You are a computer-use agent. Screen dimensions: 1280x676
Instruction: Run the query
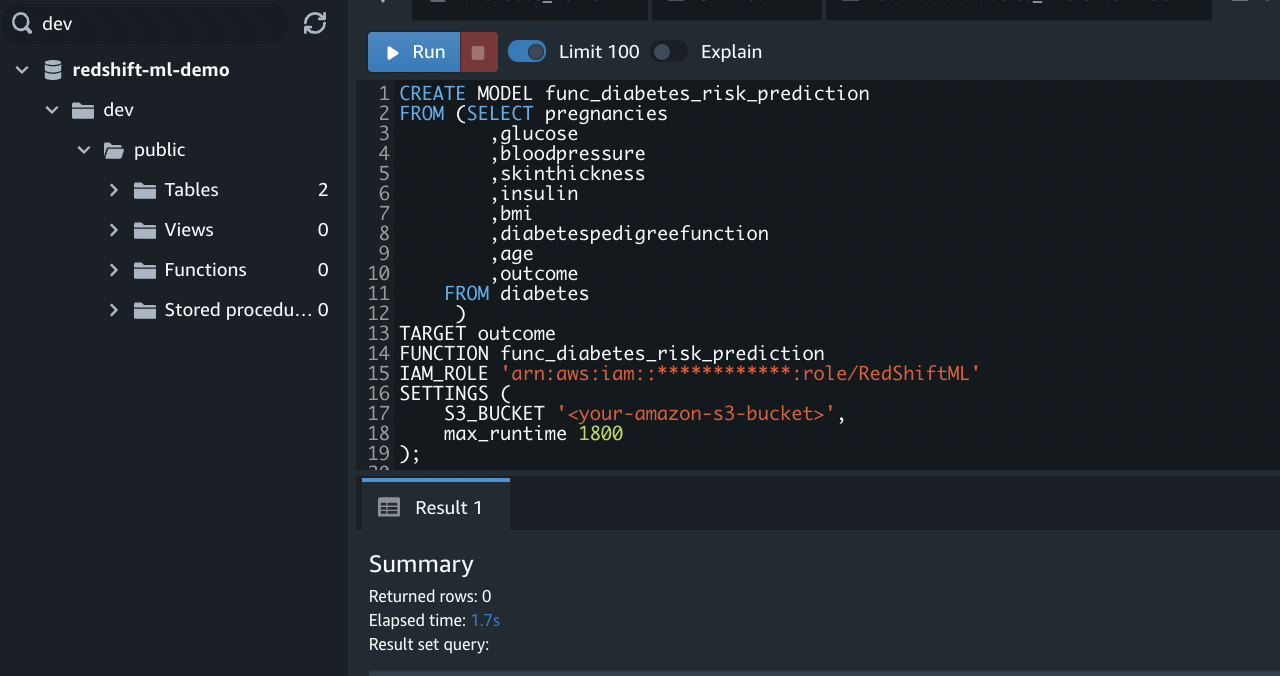pyautogui.click(x=414, y=52)
